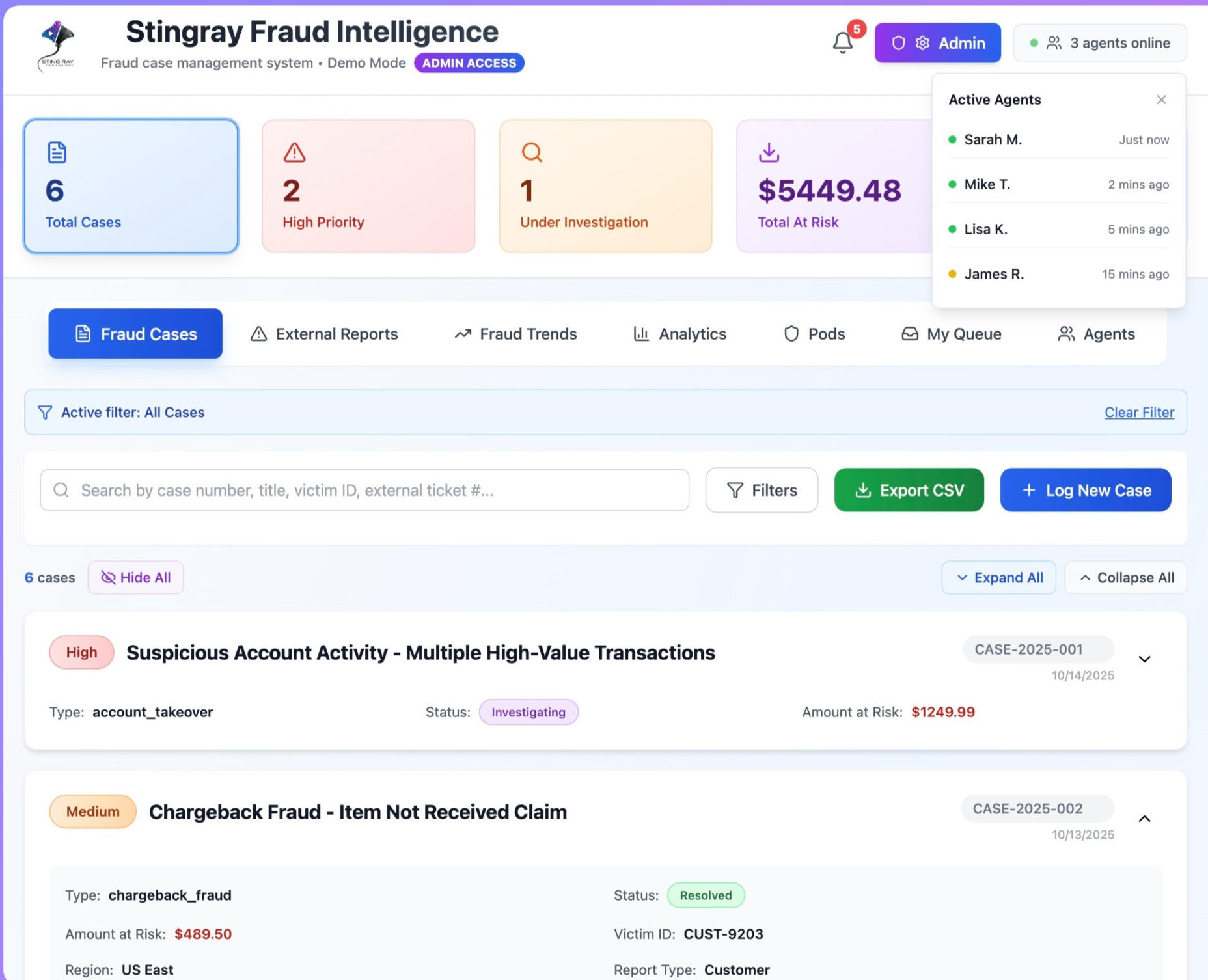Toggle the 3 agents online panel

tap(1100, 43)
